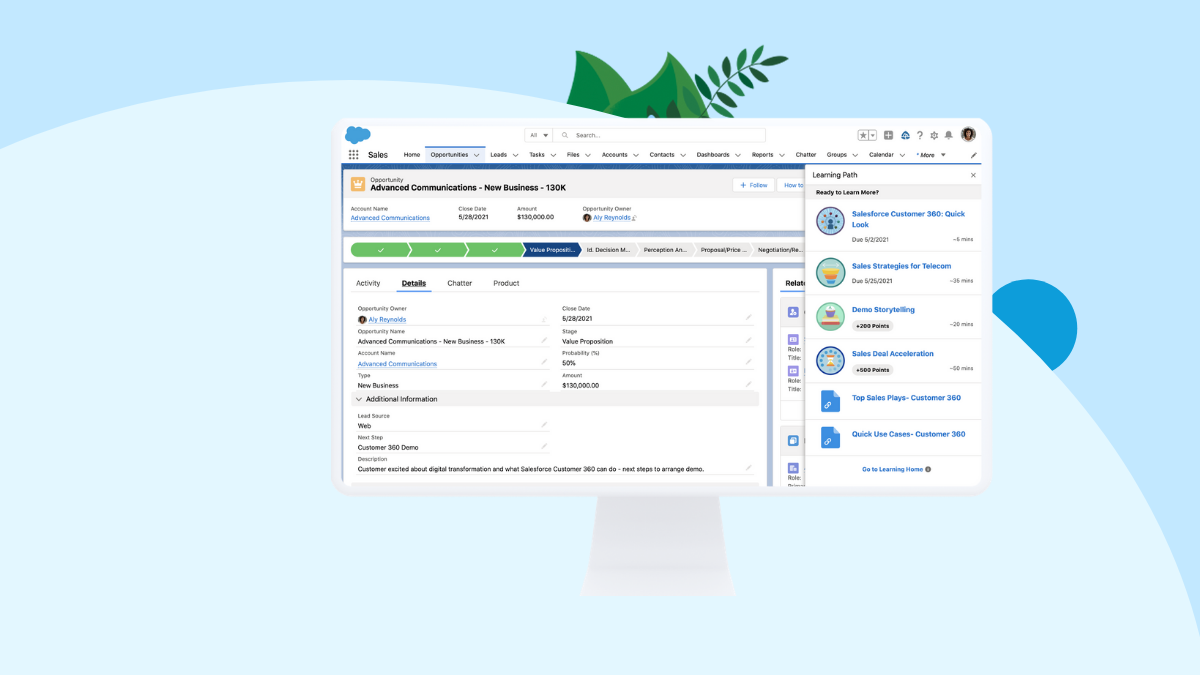Open the More navigation dropdown
Viewport: 1200px width, 675px height.
pos(931,155)
